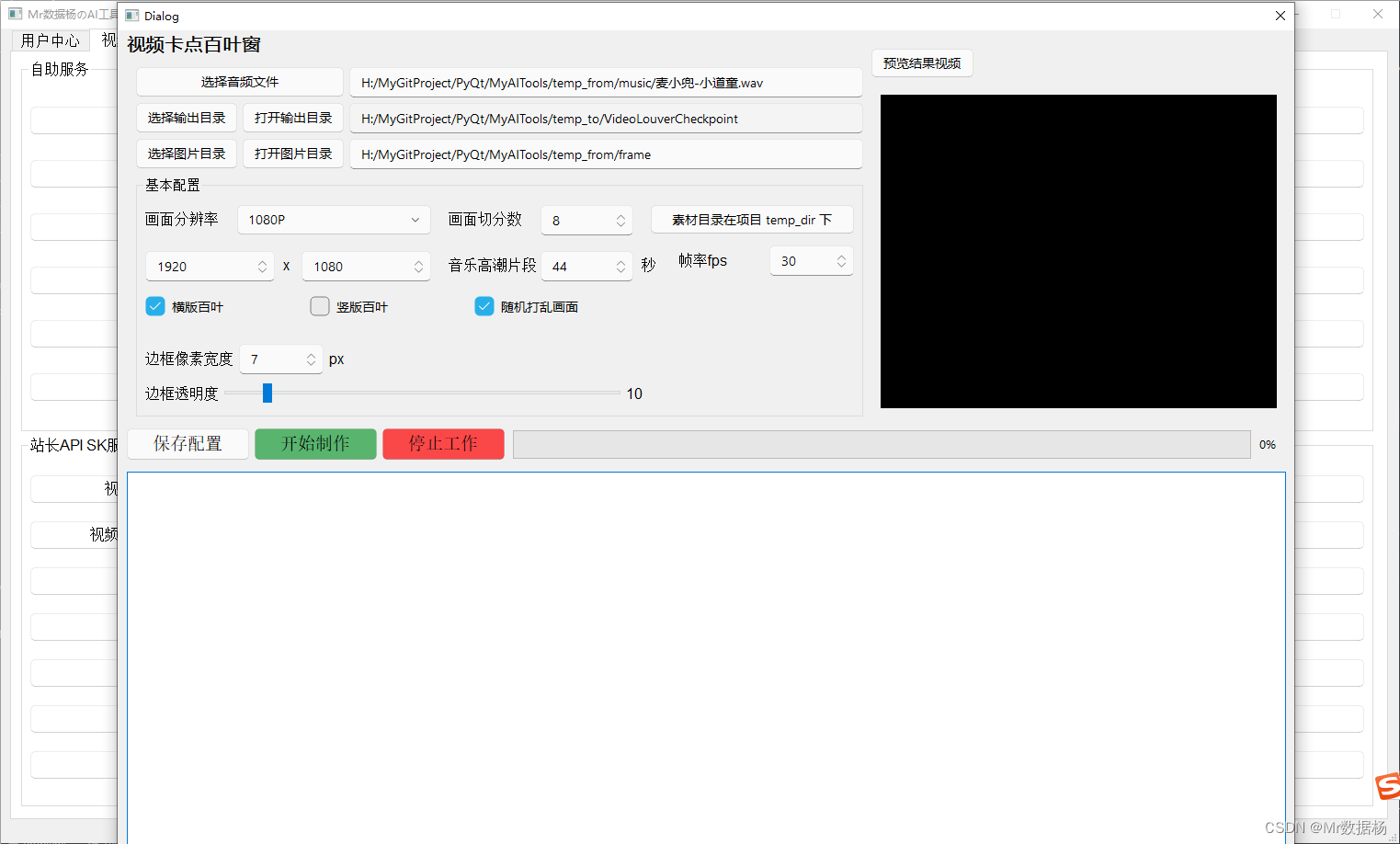Open image folder with 打开图片目录
1400x844 pixels.
[x=293, y=154]
